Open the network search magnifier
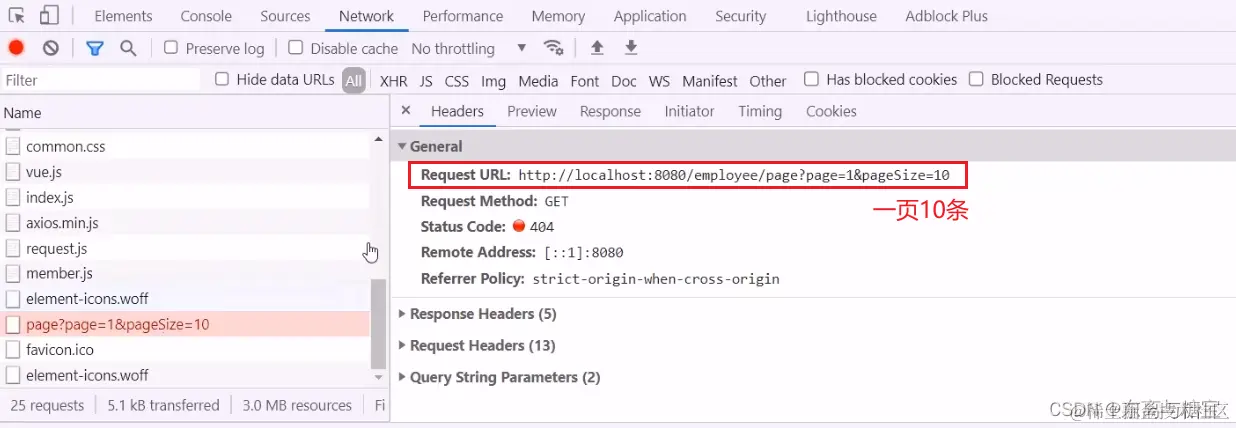This screenshot has width=1236, height=428. pyautogui.click(x=128, y=48)
